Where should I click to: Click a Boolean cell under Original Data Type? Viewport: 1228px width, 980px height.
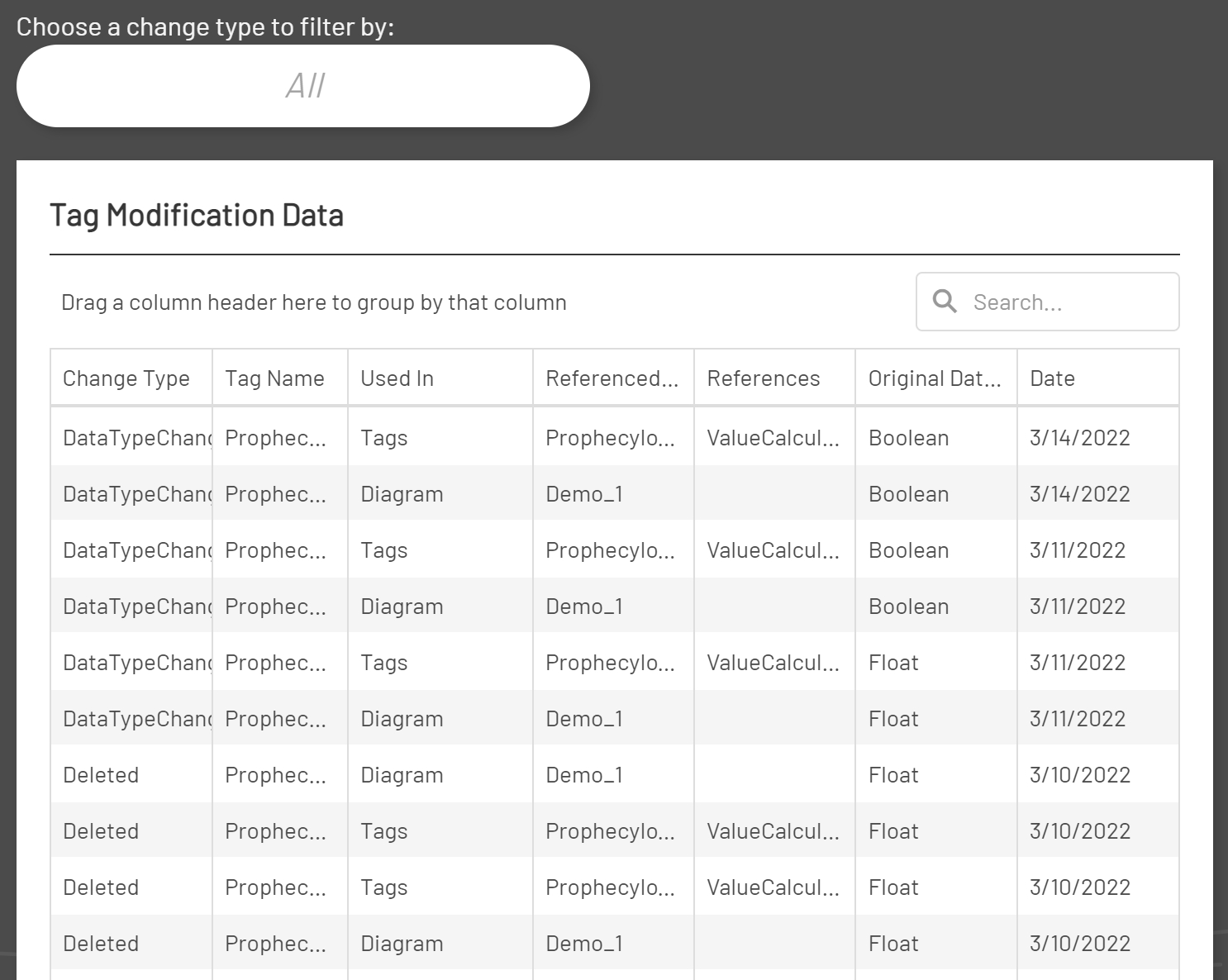[908, 437]
